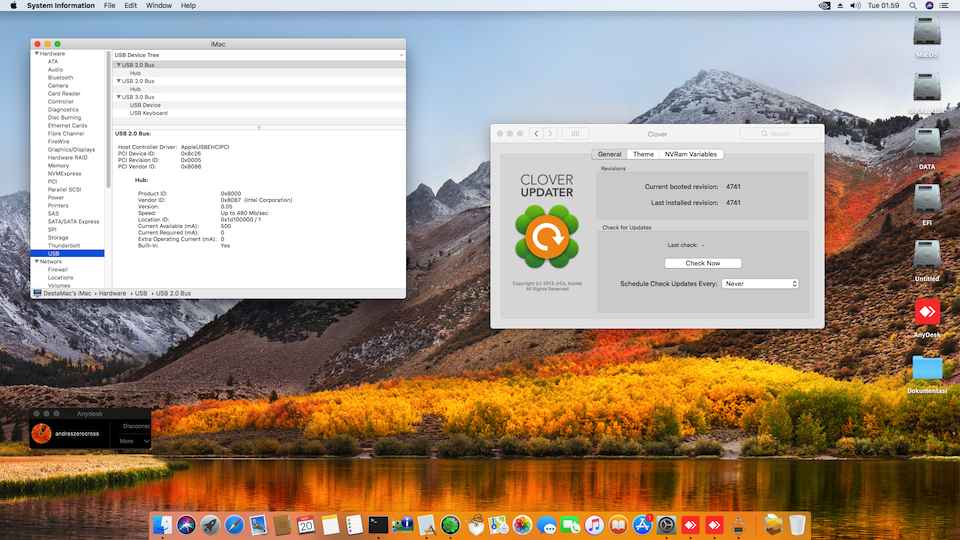The width and height of the screenshot is (960, 540).
Task: Open Maps app in the Dock
Action: (x=498, y=525)
